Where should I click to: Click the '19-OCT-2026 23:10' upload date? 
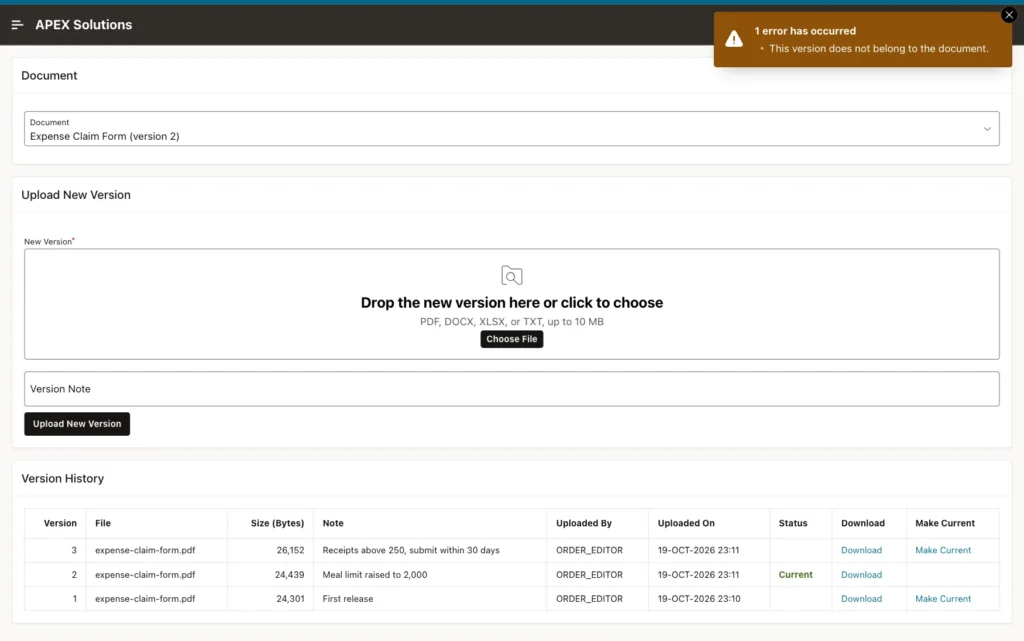(699, 599)
